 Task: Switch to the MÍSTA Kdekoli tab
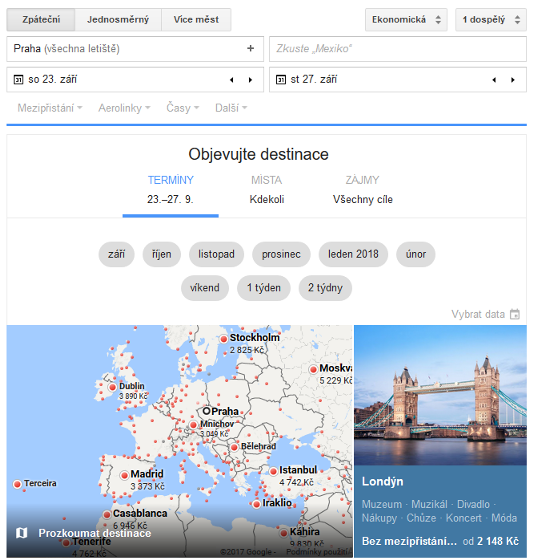[266, 190]
